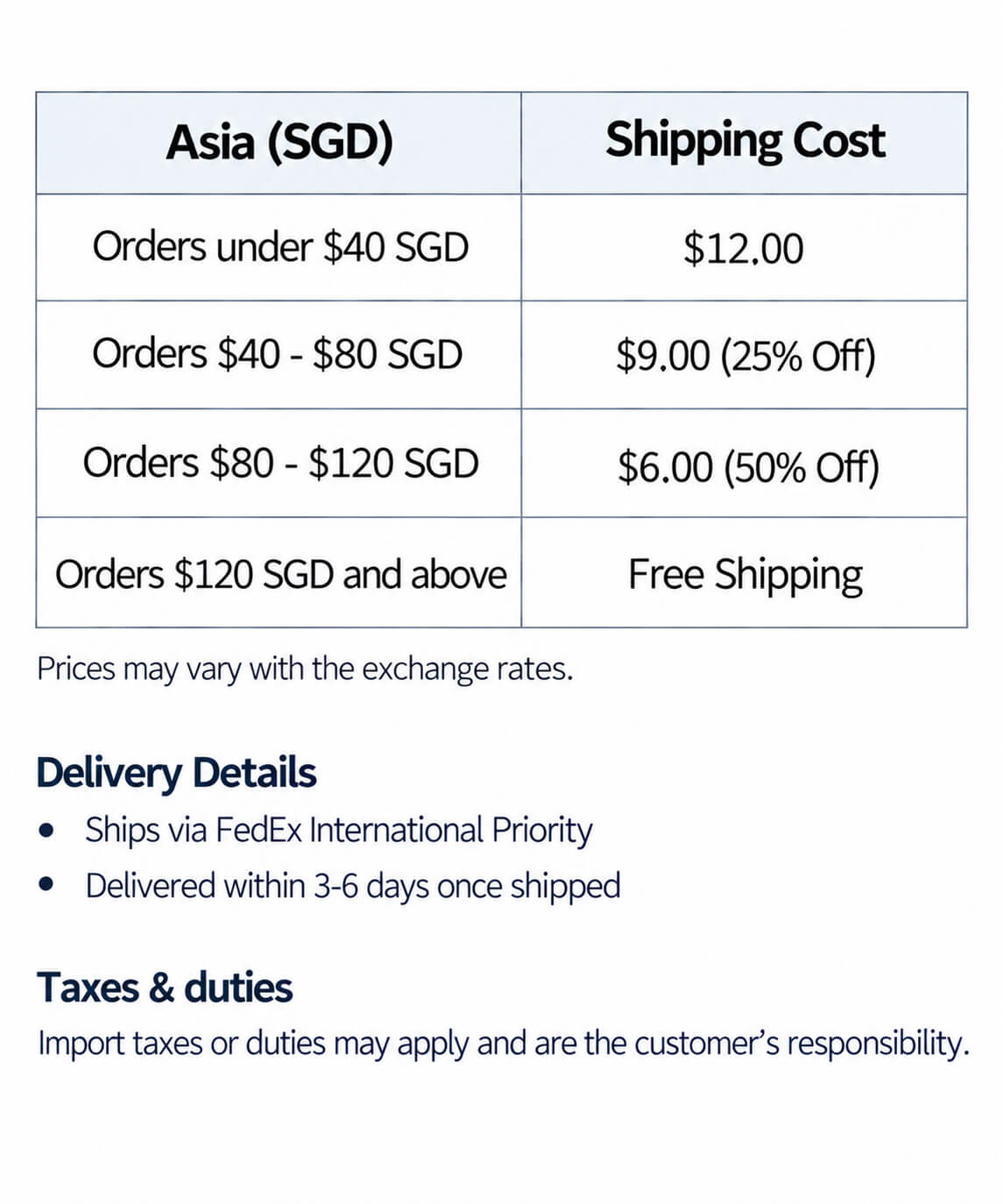Click the Taxes & duties heading

coord(165,988)
